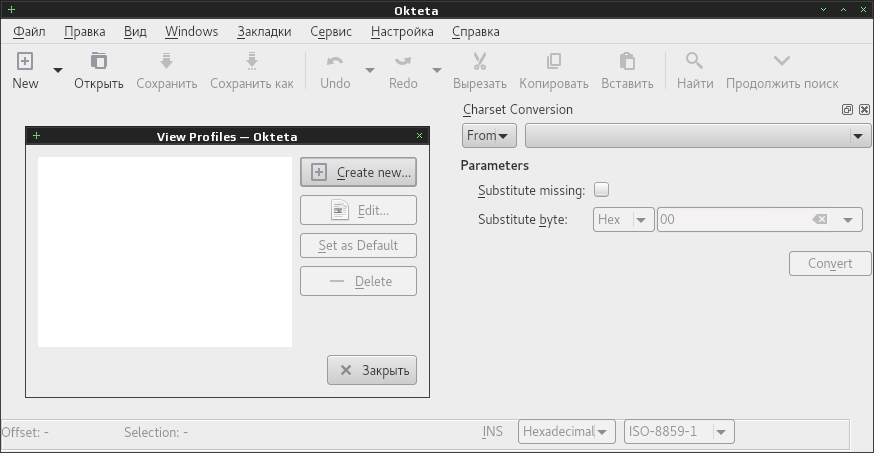Open the Undo history dropdown arrow
This screenshot has width=874, height=453.
click(370, 70)
